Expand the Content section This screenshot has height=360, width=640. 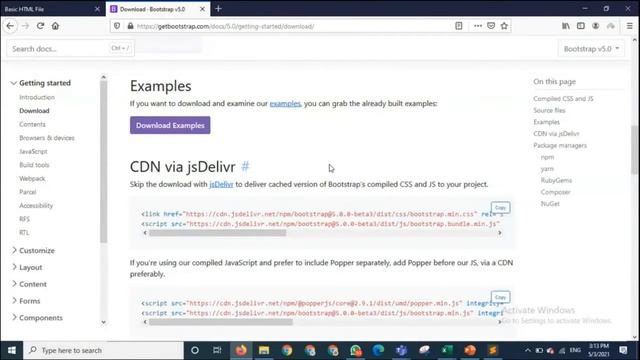tap(29, 284)
